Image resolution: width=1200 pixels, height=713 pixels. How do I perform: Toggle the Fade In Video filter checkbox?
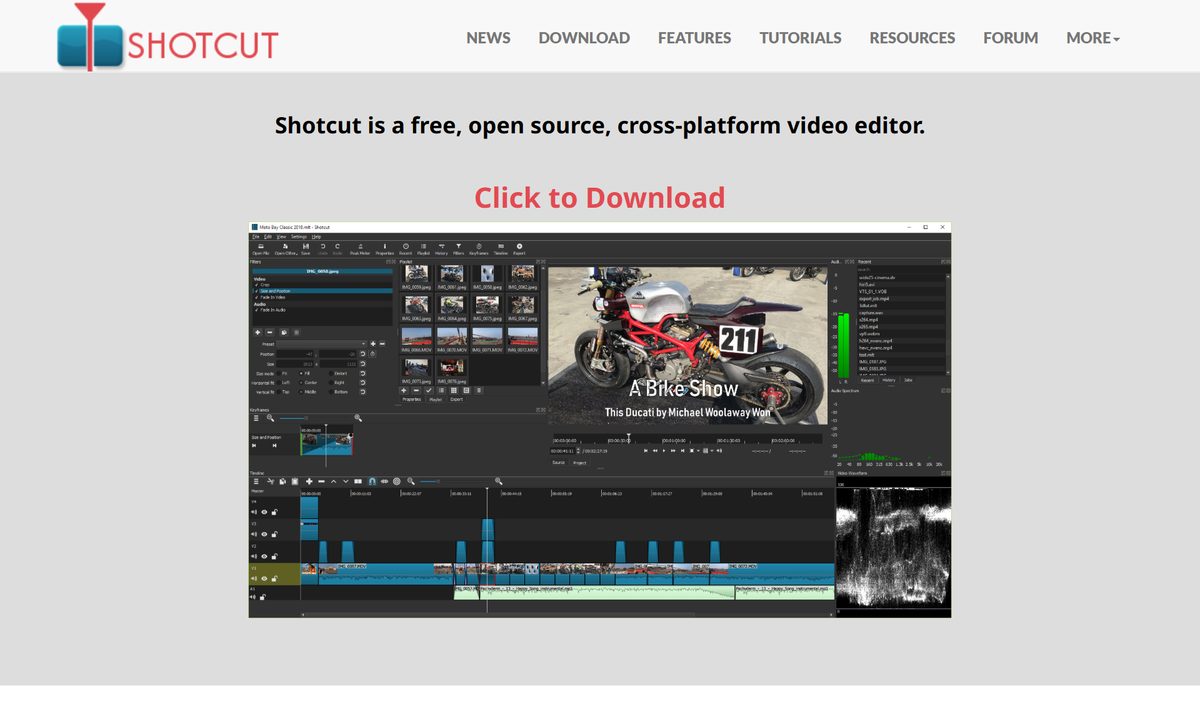pyautogui.click(x=256, y=297)
